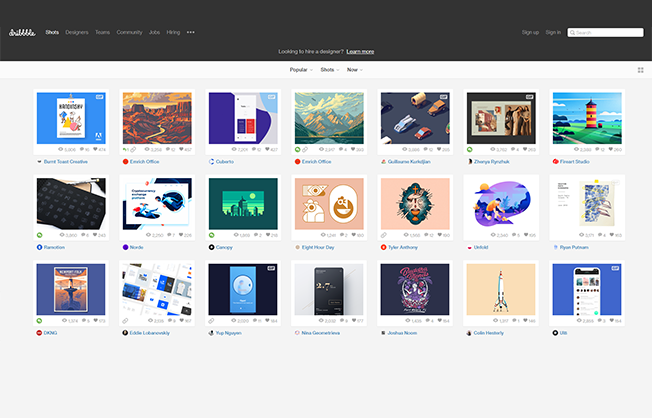Click Cuberto avatar icon
The image size is (652, 418).
pos(211,161)
